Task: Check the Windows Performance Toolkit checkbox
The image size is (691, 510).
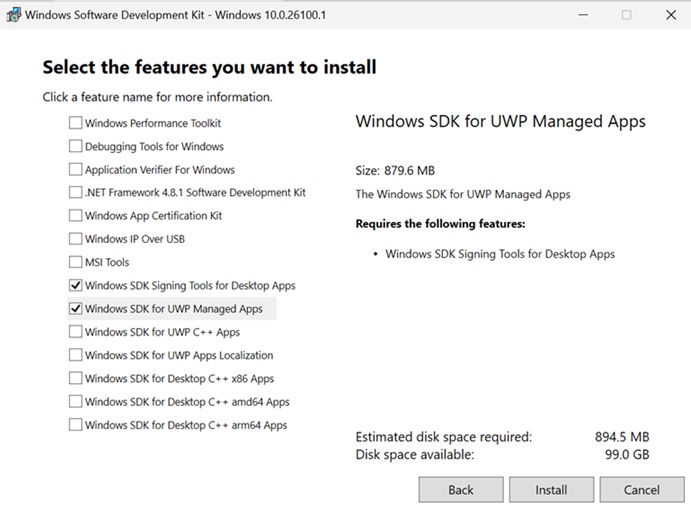Action: (x=75, y=123)
